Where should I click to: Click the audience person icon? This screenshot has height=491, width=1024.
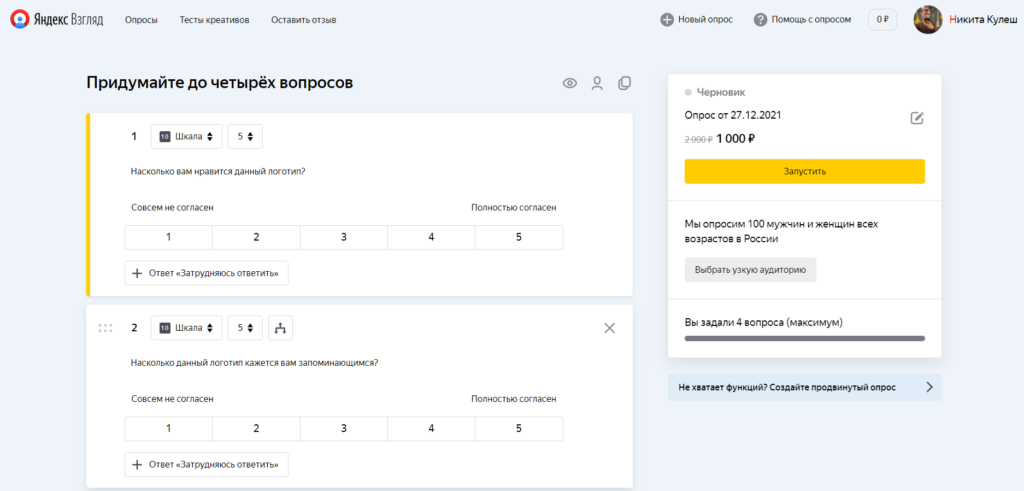pyautogui.click(x=597, y=84)
